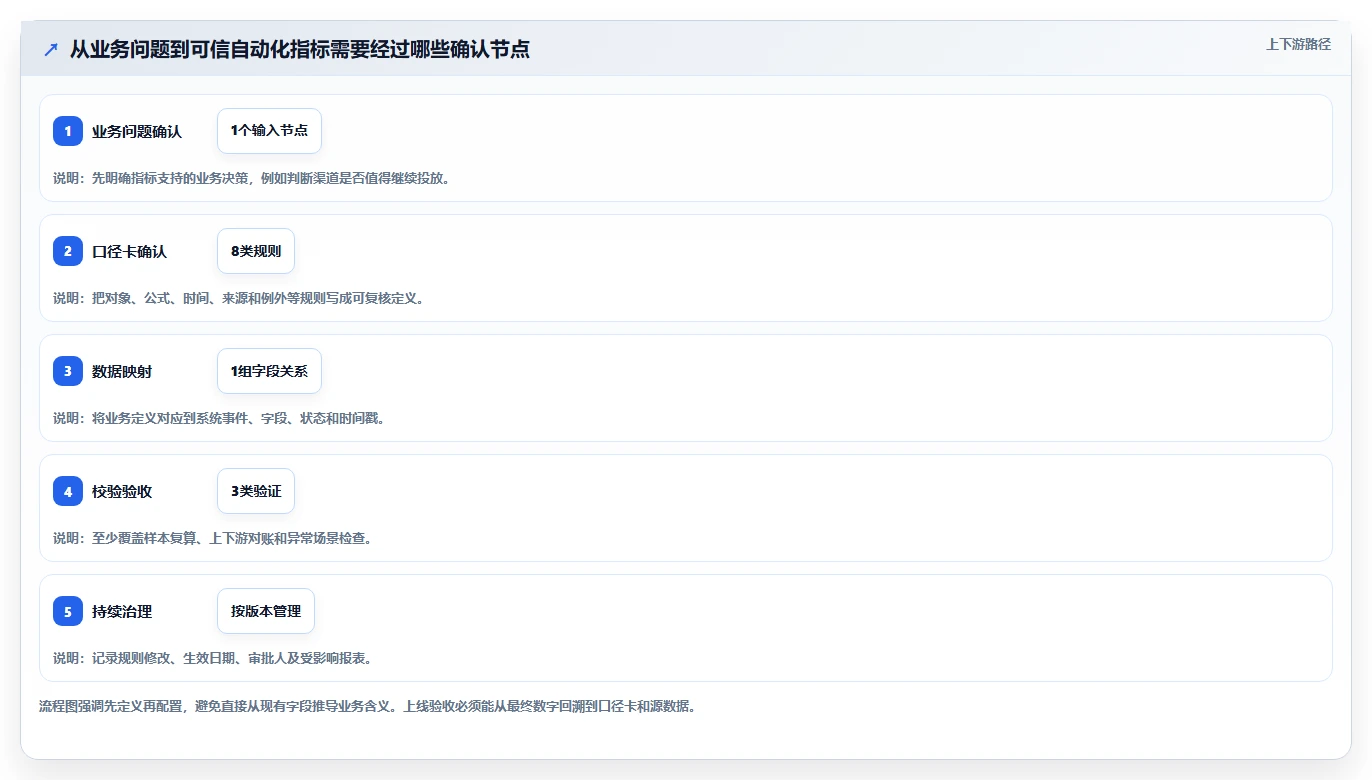1372x780 pixels.
Task: Click the description starting 至少覆盖样本复算
Action: pyautogui.click(x=212, y=538)
